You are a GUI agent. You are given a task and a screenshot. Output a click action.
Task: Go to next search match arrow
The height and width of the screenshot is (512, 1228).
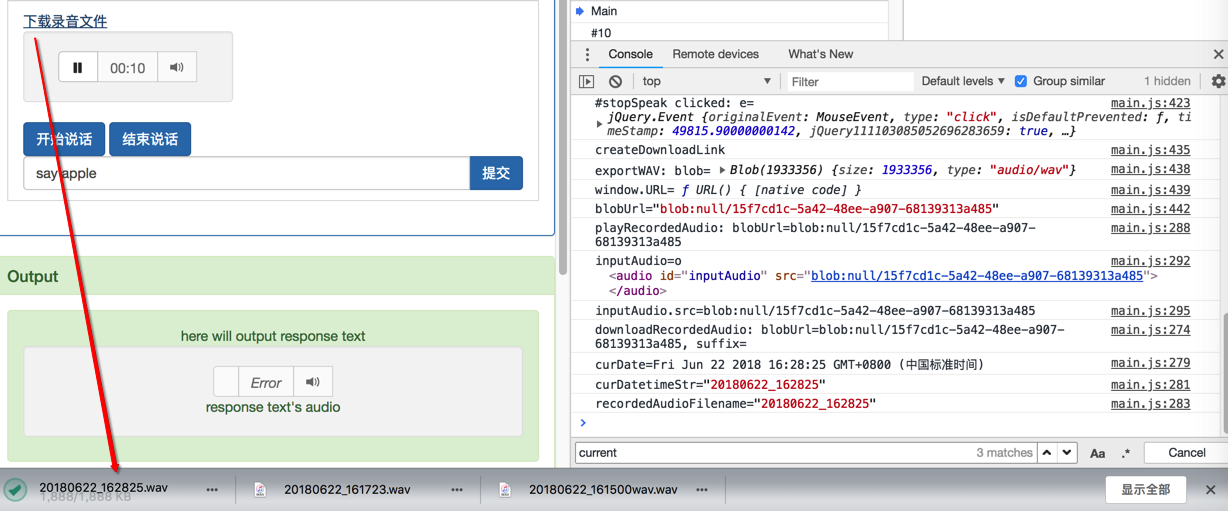1067,453
